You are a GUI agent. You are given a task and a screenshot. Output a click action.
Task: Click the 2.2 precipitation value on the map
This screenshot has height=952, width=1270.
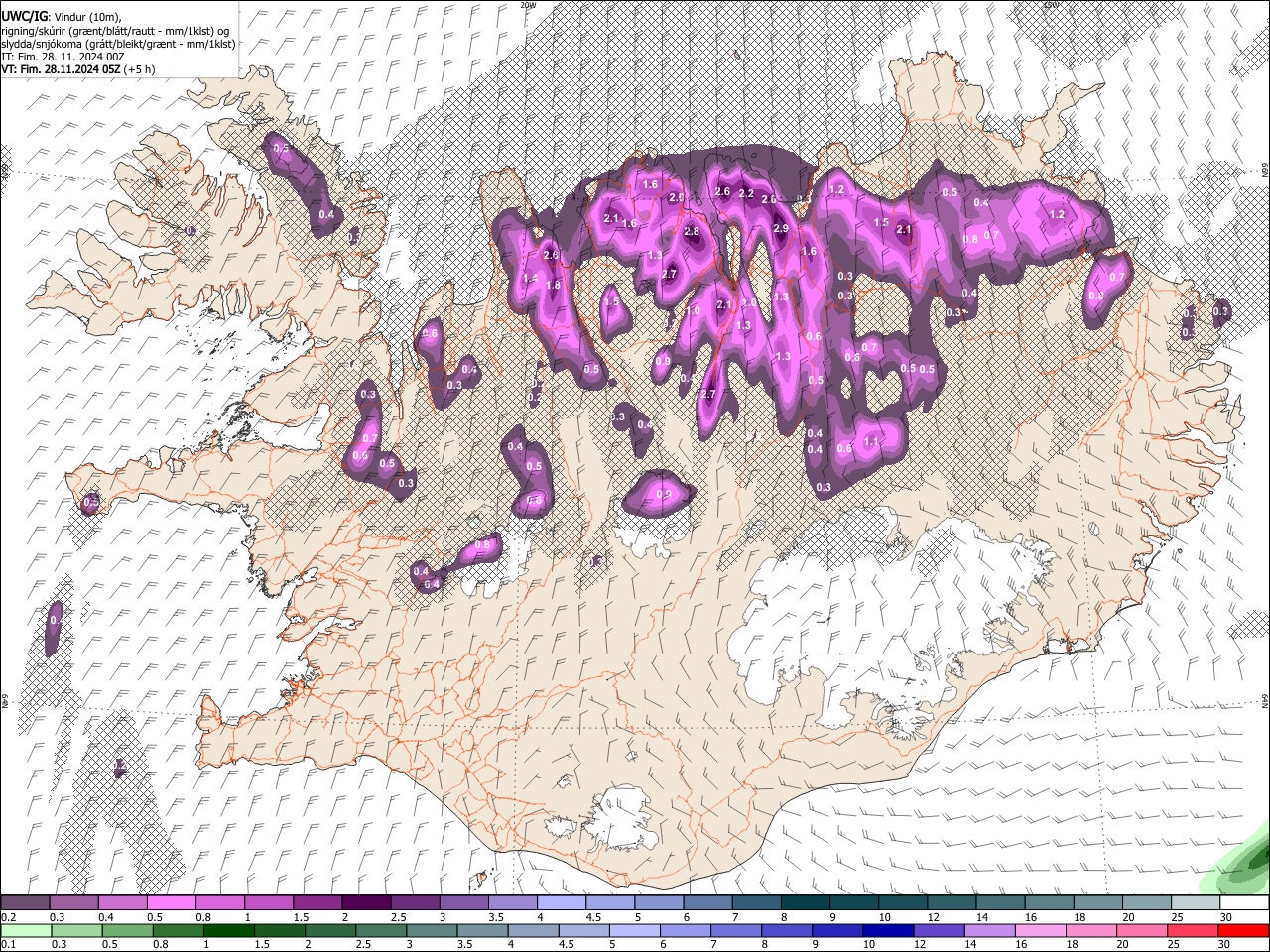[746, 193]
